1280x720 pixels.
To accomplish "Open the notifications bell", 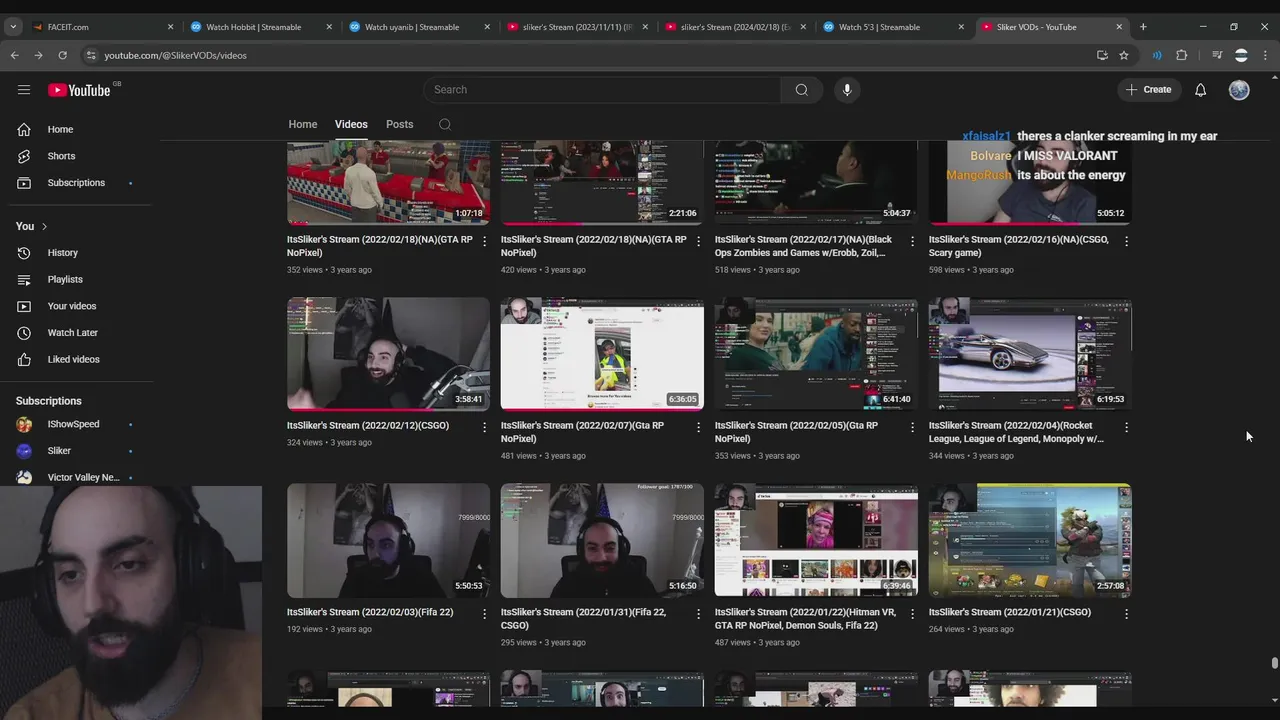I will pyautogui.click(x=1200, y=90).
